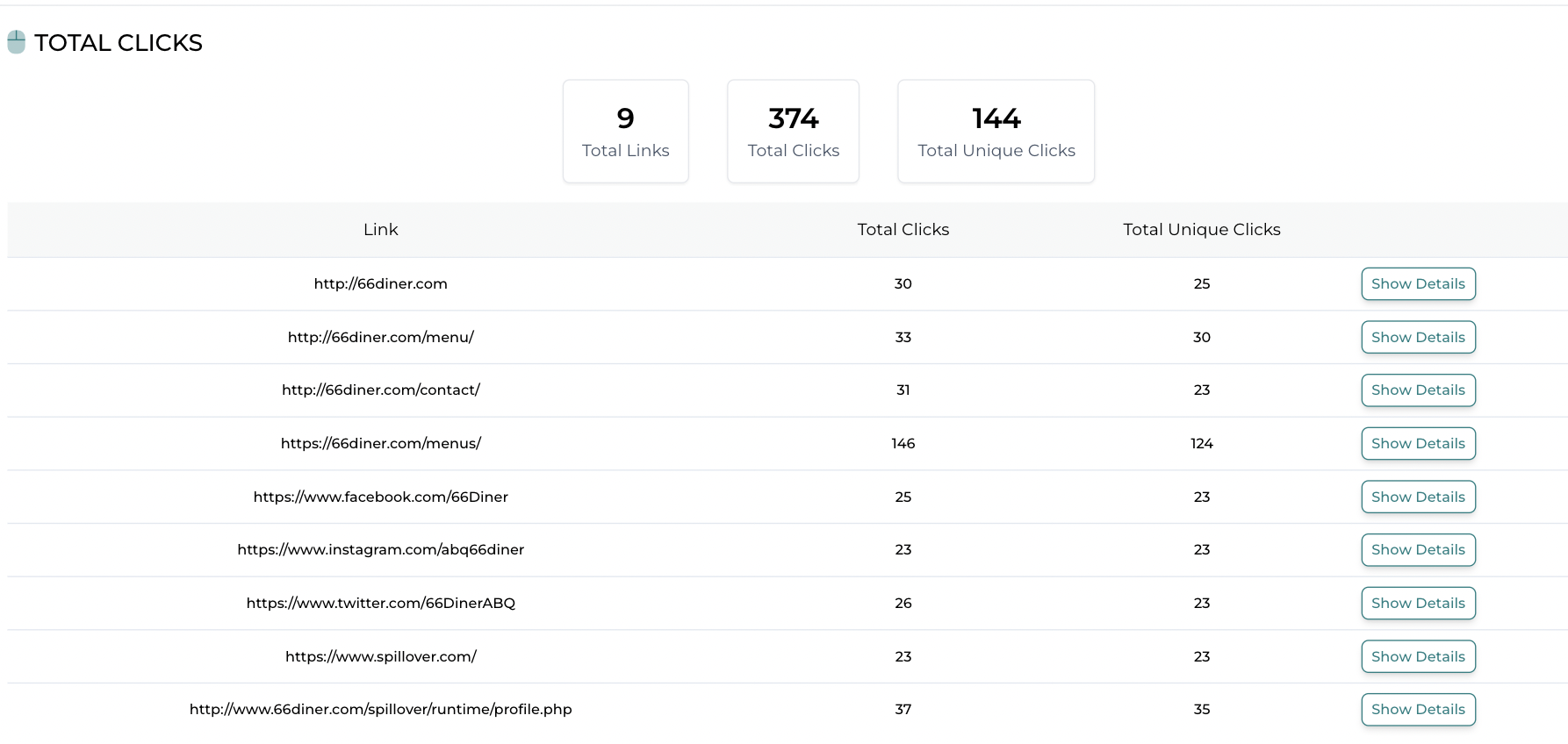
Task: Click the 144 Total Unique Clicks card
Action: (996, 132)
